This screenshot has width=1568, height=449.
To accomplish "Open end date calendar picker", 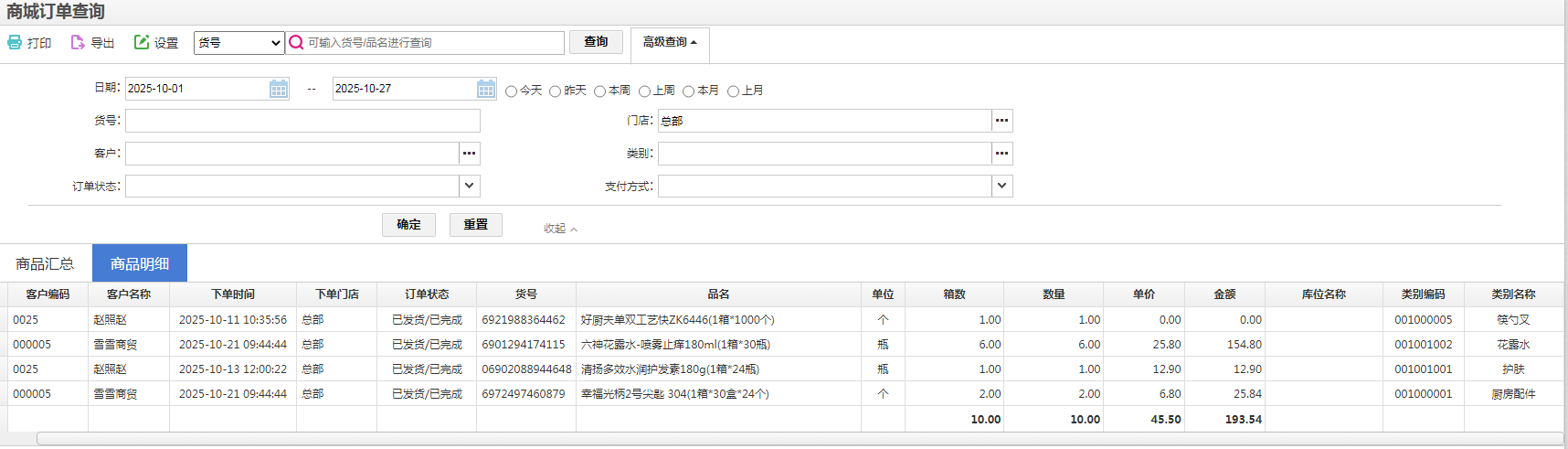I will 486,89.
